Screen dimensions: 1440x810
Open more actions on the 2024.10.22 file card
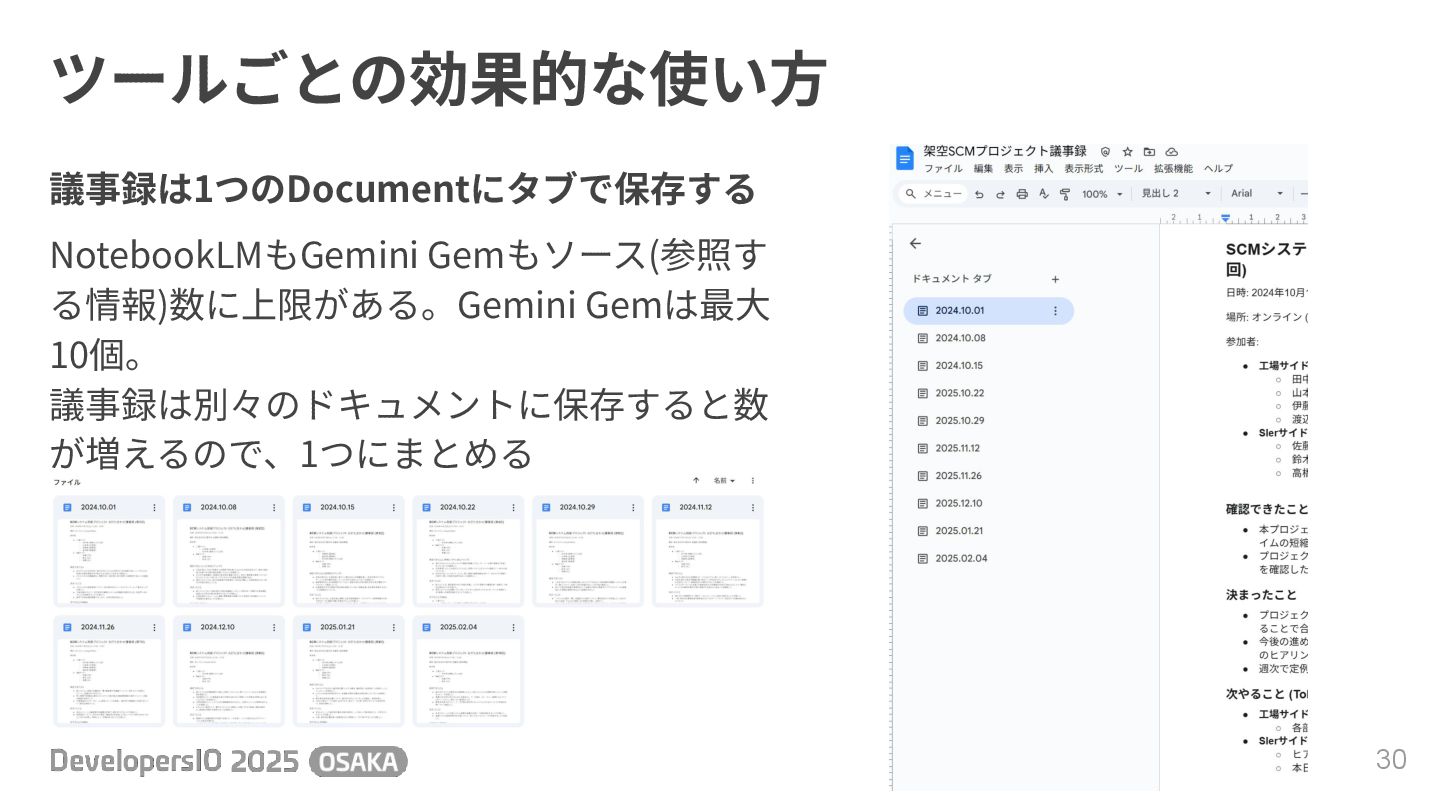[x=514, y=507]
